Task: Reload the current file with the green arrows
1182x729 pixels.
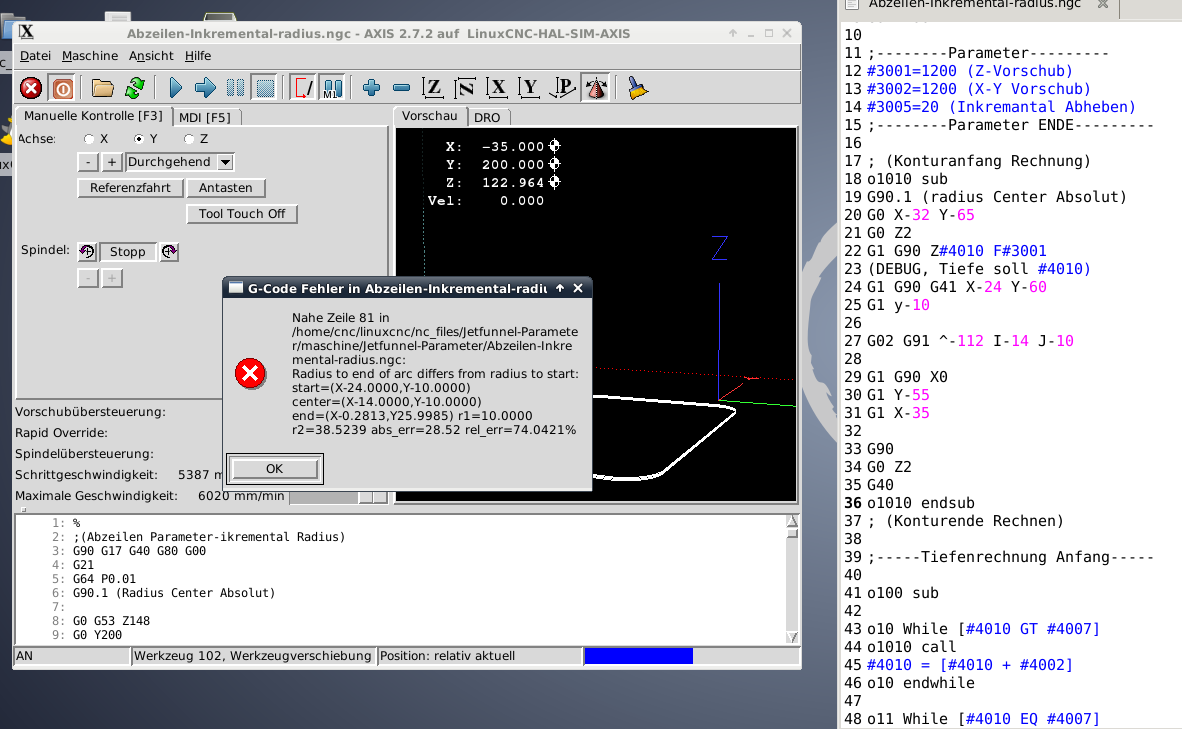Action: (x=135, y=88)
